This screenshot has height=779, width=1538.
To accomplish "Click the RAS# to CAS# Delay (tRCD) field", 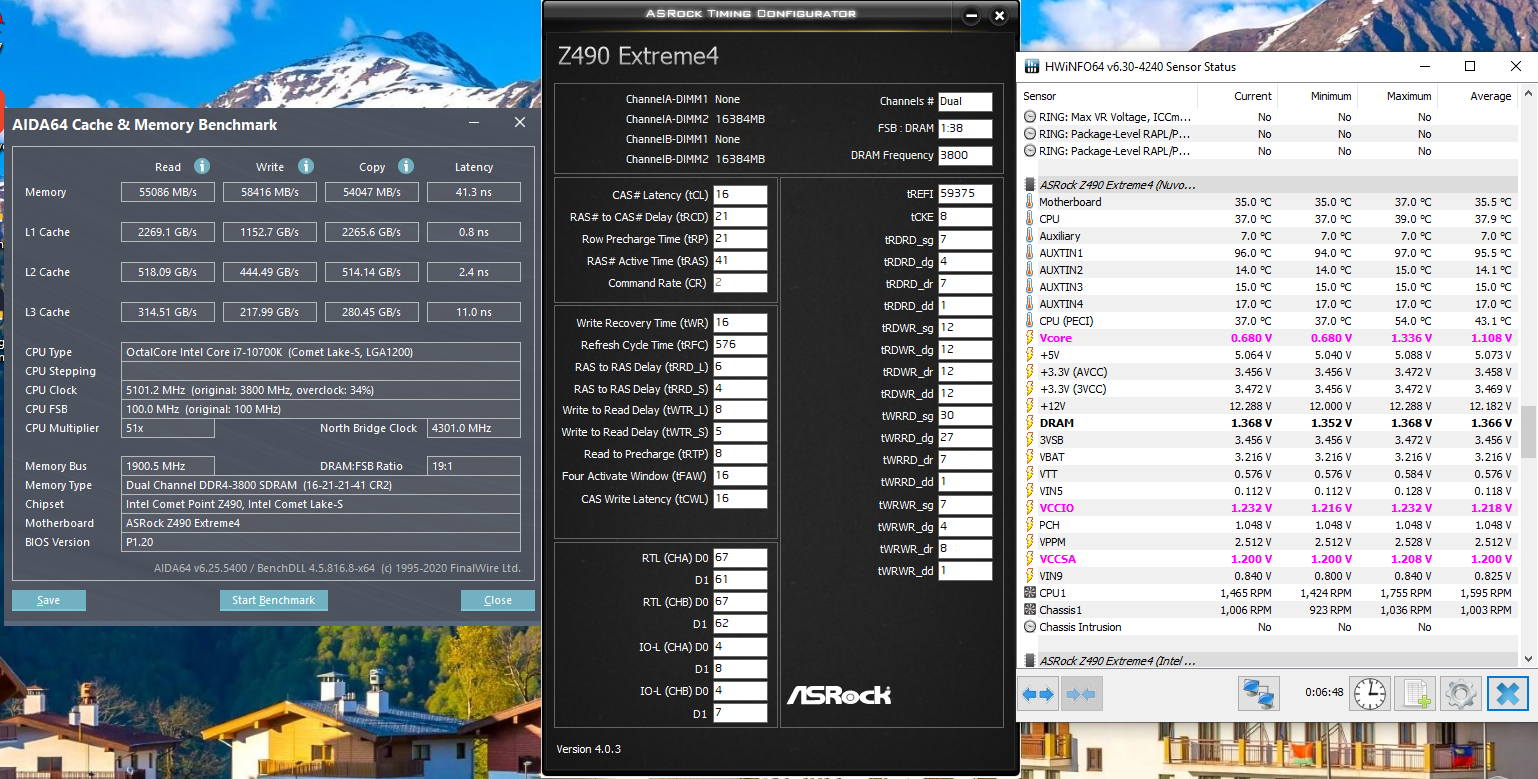I will (740, 217).
